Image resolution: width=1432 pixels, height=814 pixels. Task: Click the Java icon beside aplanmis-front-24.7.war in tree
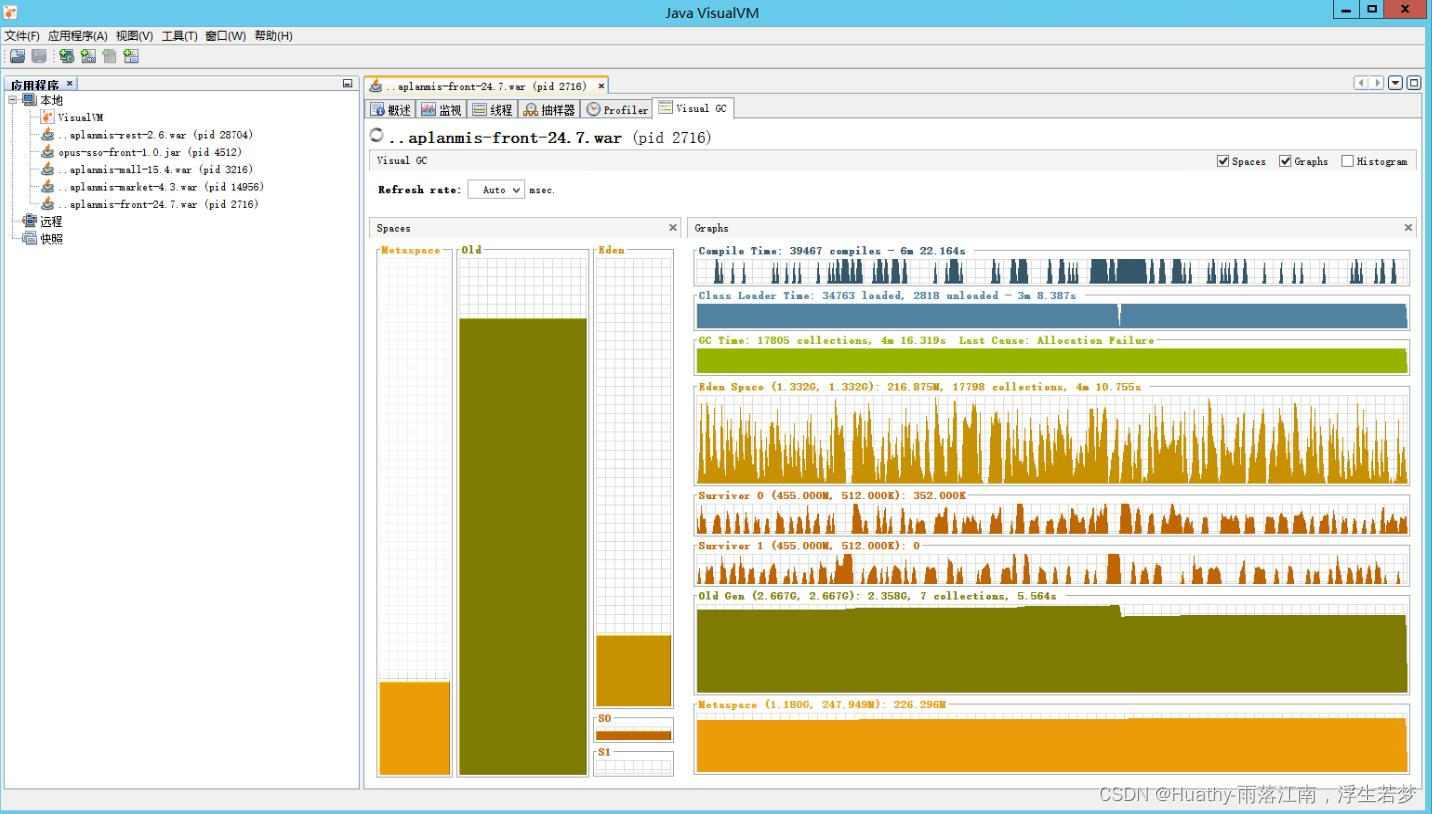point(48,204)
